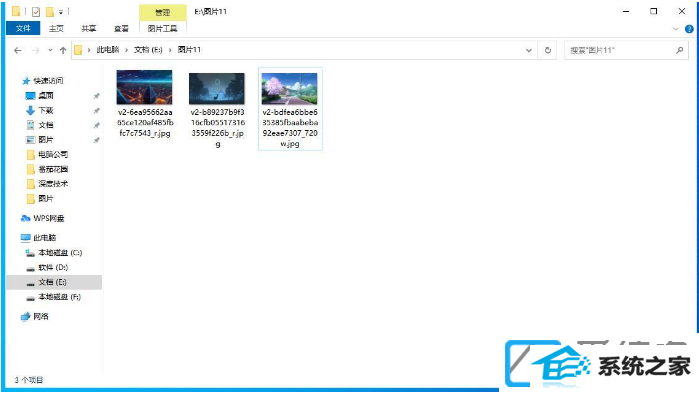
Task: Select 本地磁盘 (C:) in the navigation tree
Action: [x=54, y=253]
